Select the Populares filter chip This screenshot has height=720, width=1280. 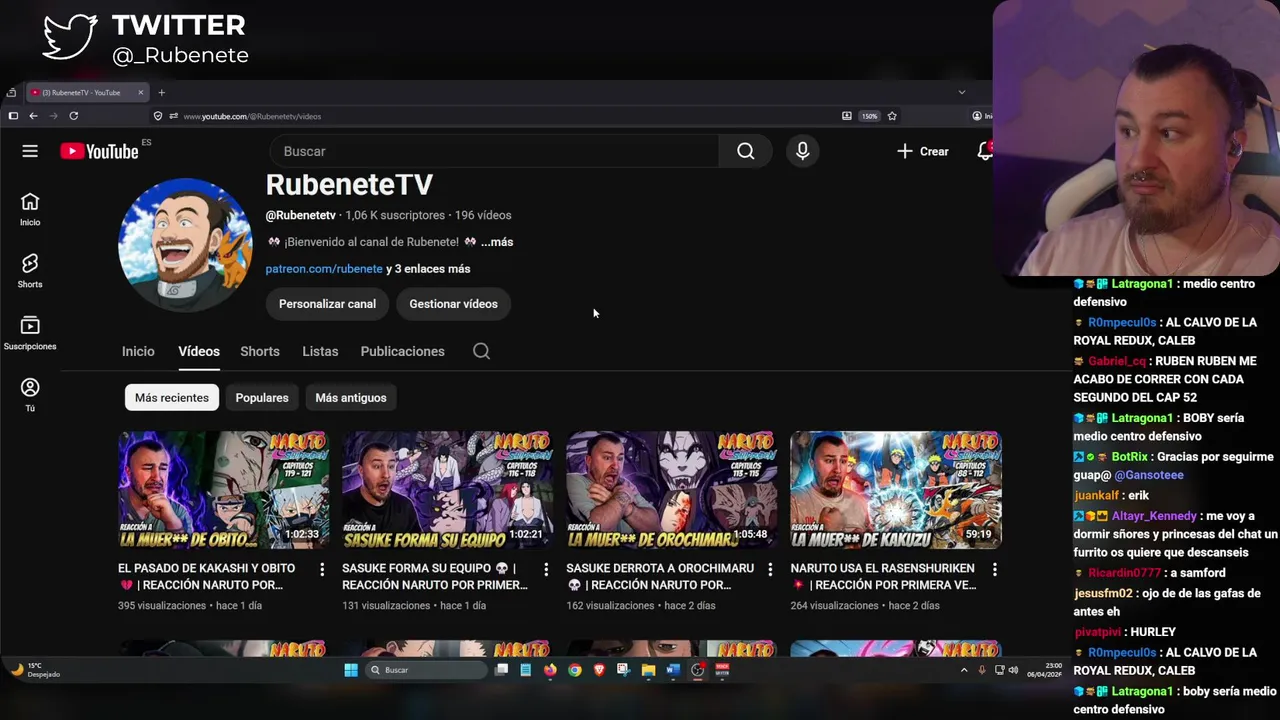tap(262, 398)
